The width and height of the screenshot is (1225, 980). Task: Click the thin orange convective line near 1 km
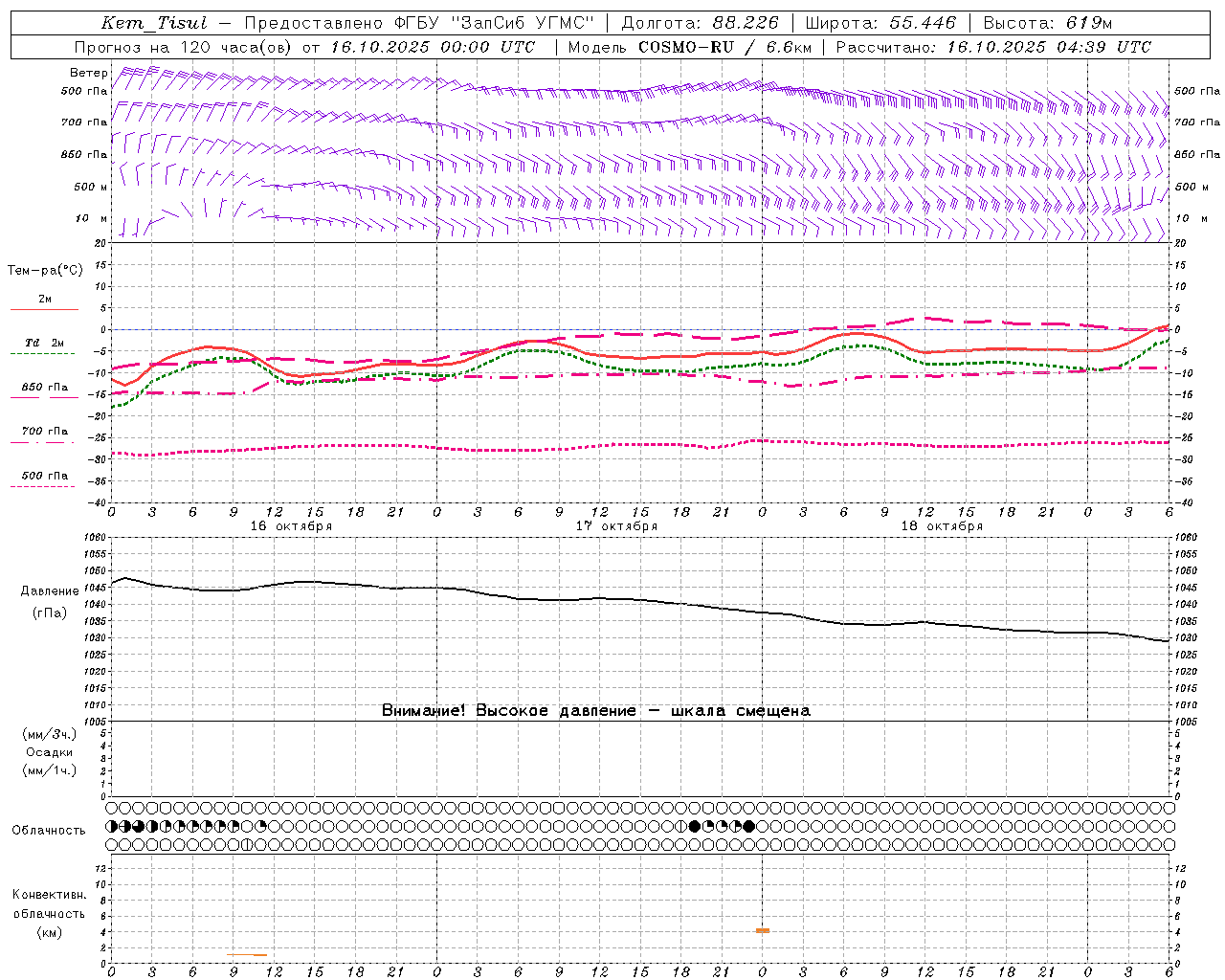(x=248, y=954)
